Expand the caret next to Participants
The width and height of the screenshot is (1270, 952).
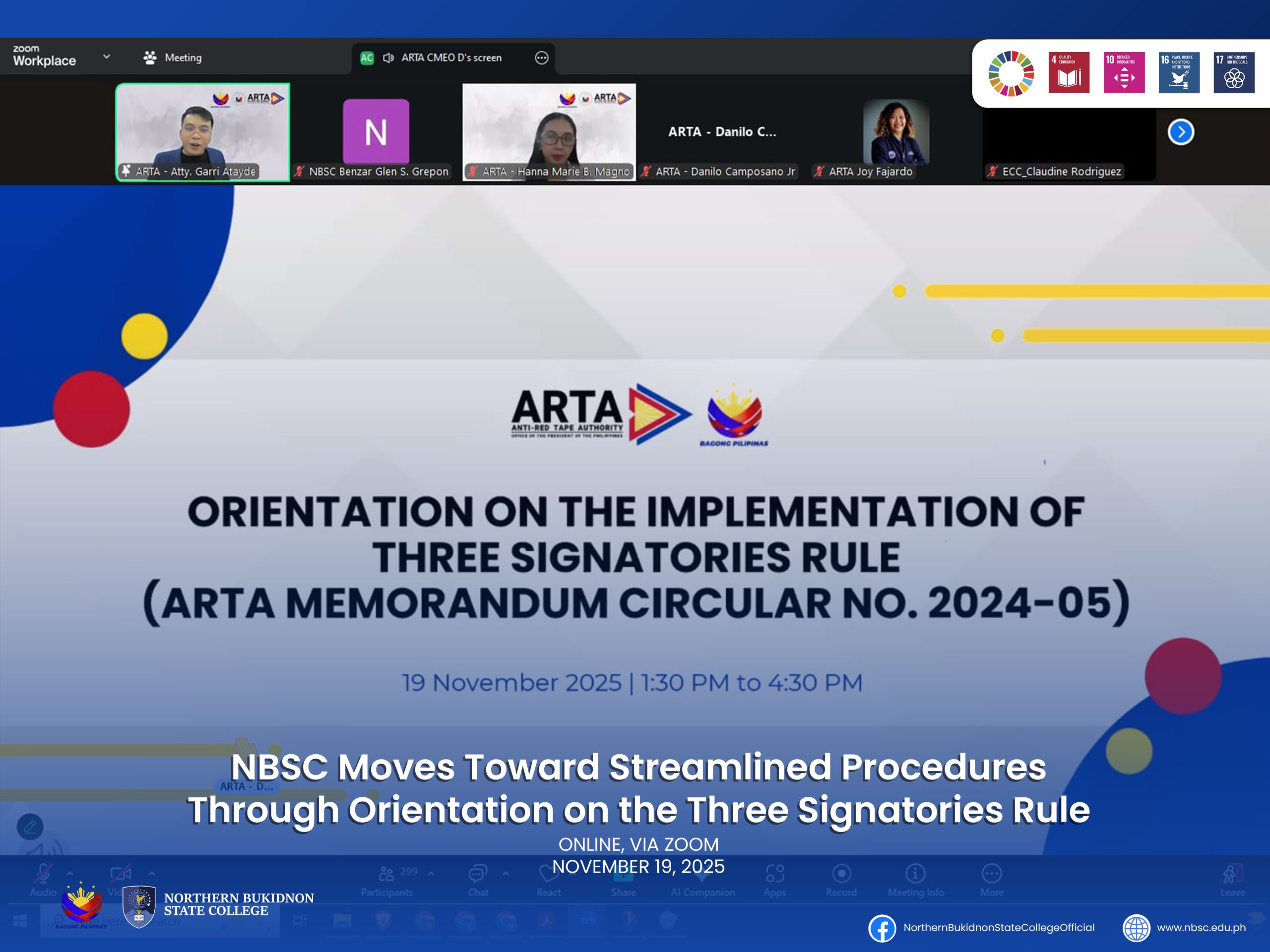tap(431, 873)
